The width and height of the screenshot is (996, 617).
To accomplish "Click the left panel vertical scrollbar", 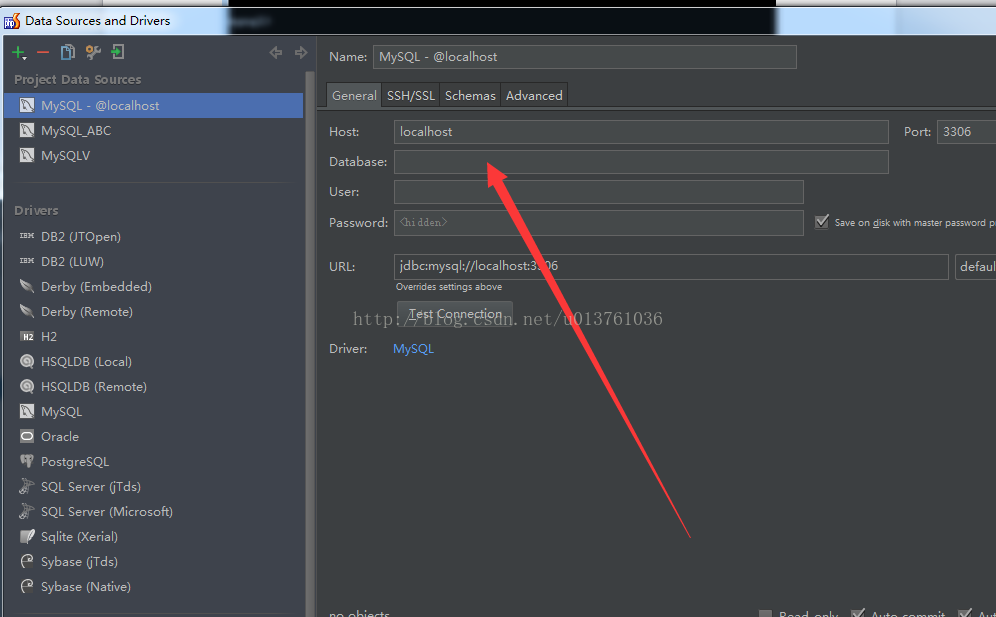I will click(x=310, y=343).
